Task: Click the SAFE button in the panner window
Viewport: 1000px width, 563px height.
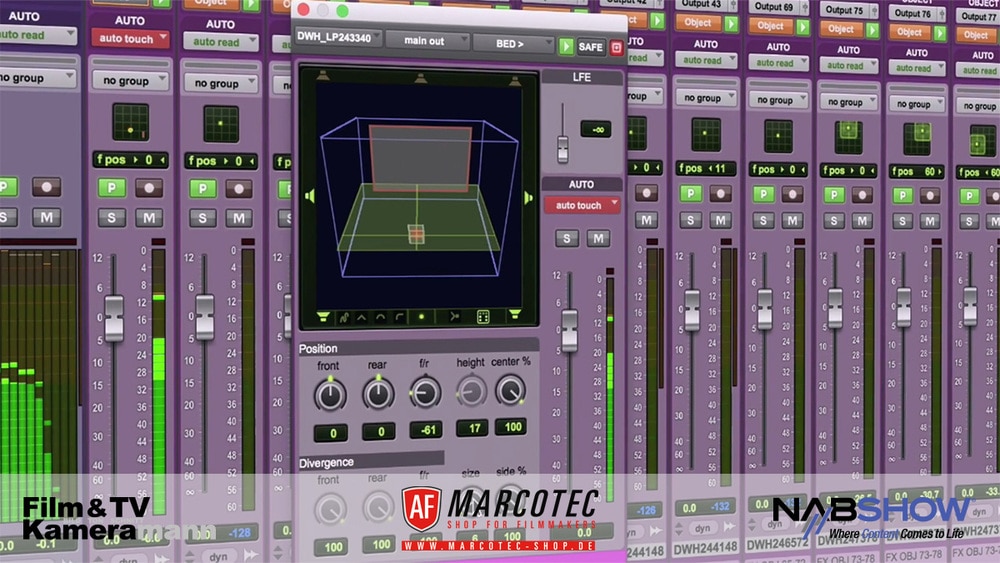Action: (x=591, y=47)
